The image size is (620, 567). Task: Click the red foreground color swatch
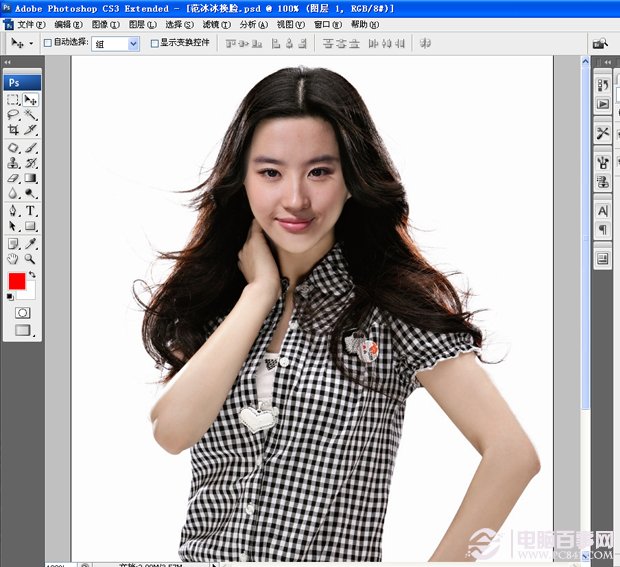pos(17,281)
